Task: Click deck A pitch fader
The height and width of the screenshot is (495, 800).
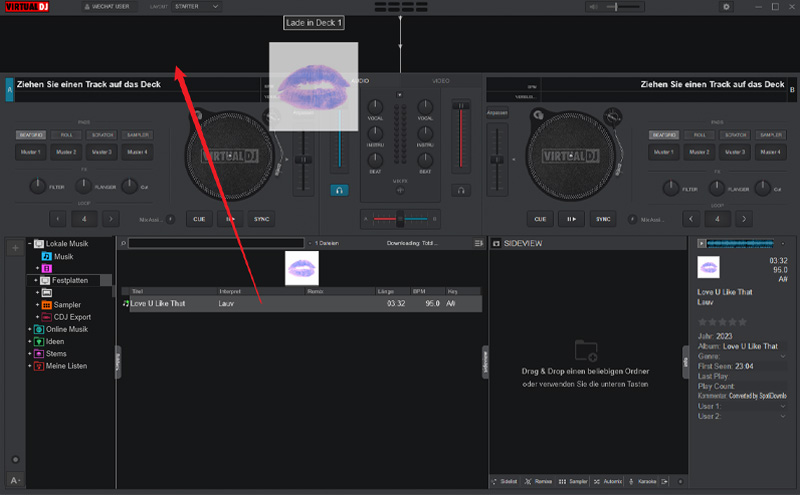Action: 303,160
